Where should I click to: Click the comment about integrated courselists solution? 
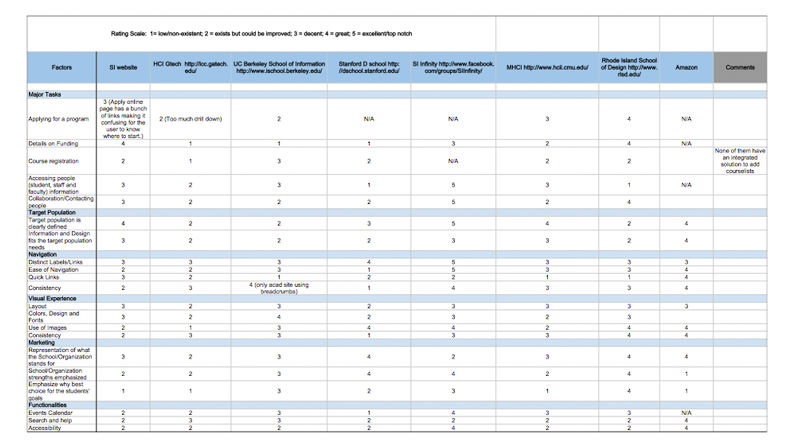coord(740,161)
